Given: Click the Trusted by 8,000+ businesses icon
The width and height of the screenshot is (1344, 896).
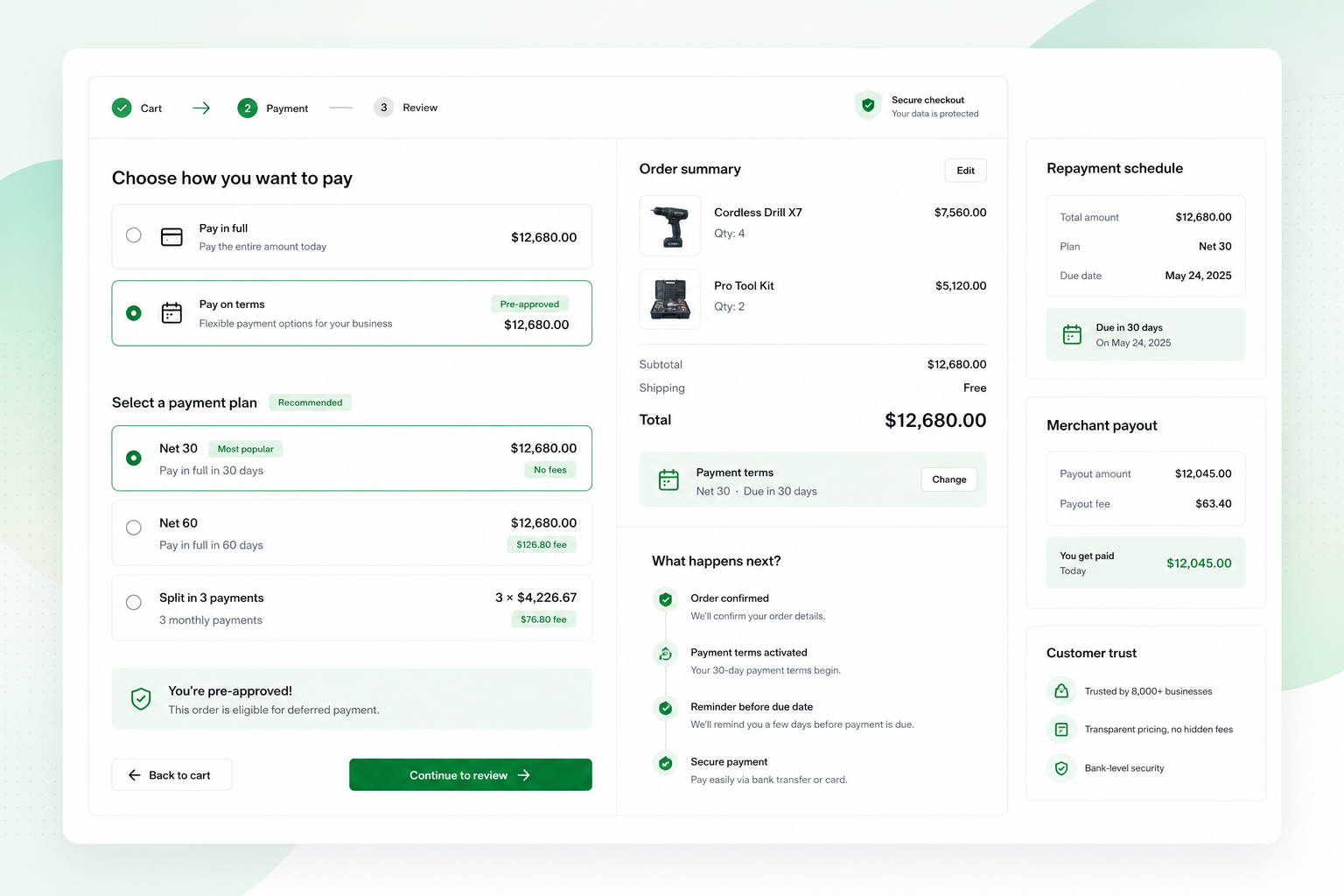Looking at the screenshot, I should [1061, 691].
